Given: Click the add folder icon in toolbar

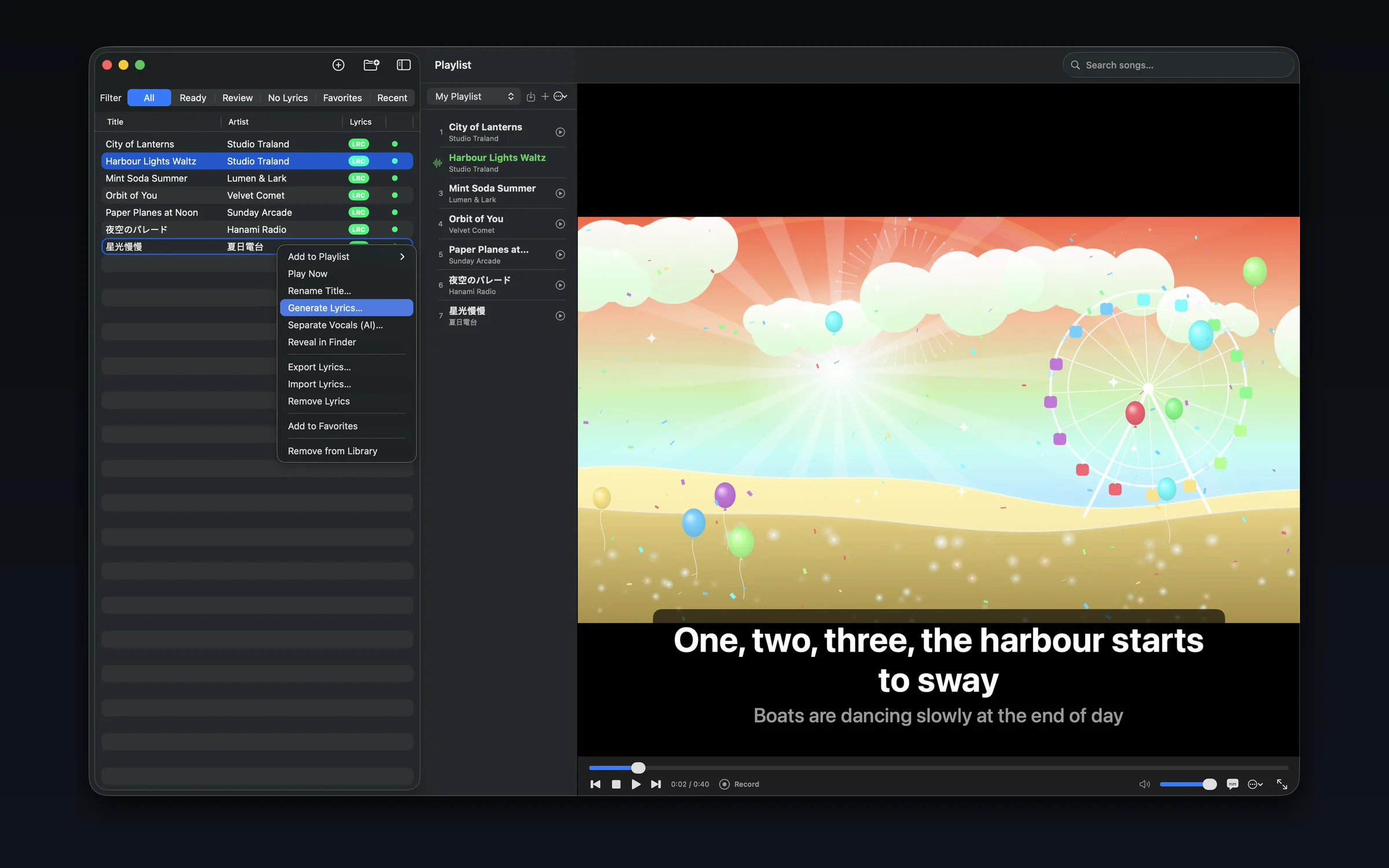Looking at the screenshot, I should coord(371,65).
